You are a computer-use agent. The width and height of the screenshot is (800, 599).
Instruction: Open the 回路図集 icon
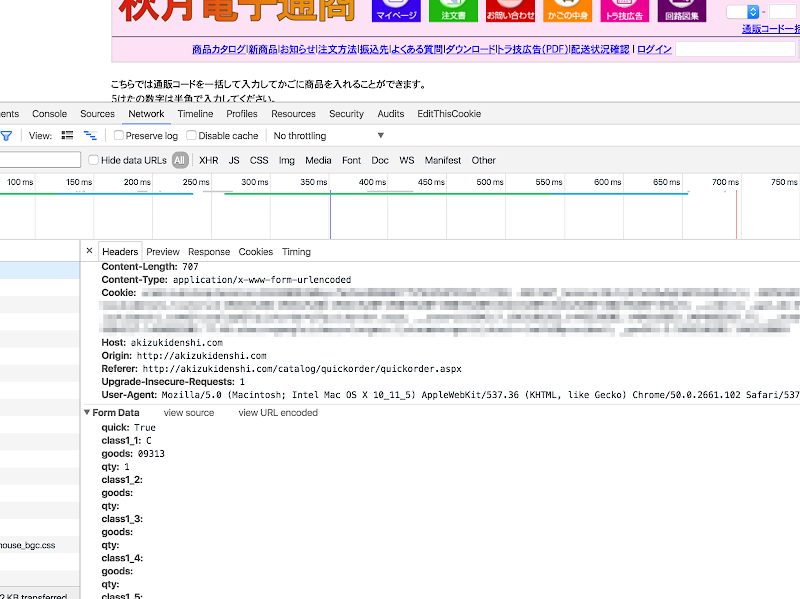pos(682,11)
